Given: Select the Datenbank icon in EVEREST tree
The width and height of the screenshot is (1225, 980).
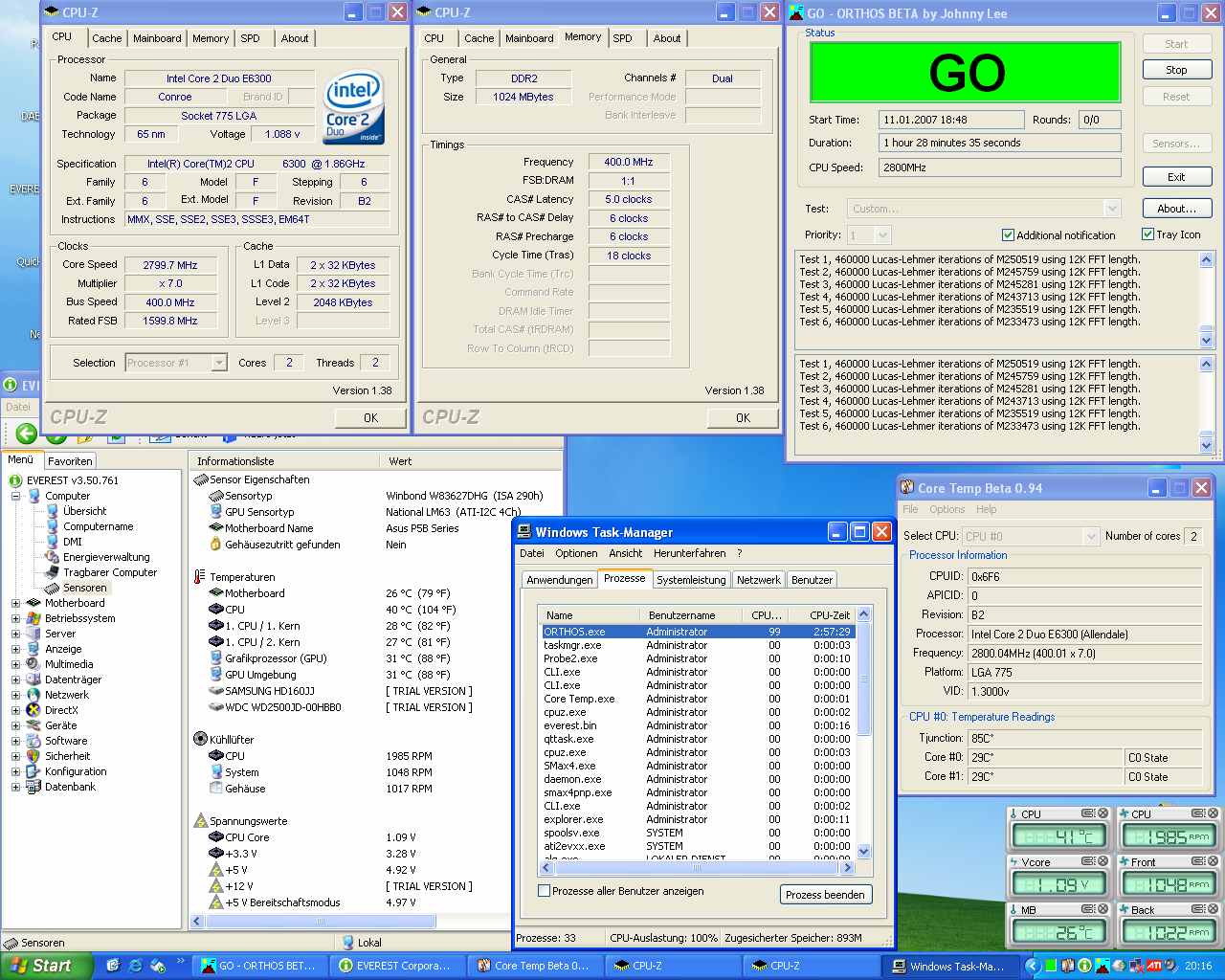Looking at the screenshot, I should click(34, 787).
